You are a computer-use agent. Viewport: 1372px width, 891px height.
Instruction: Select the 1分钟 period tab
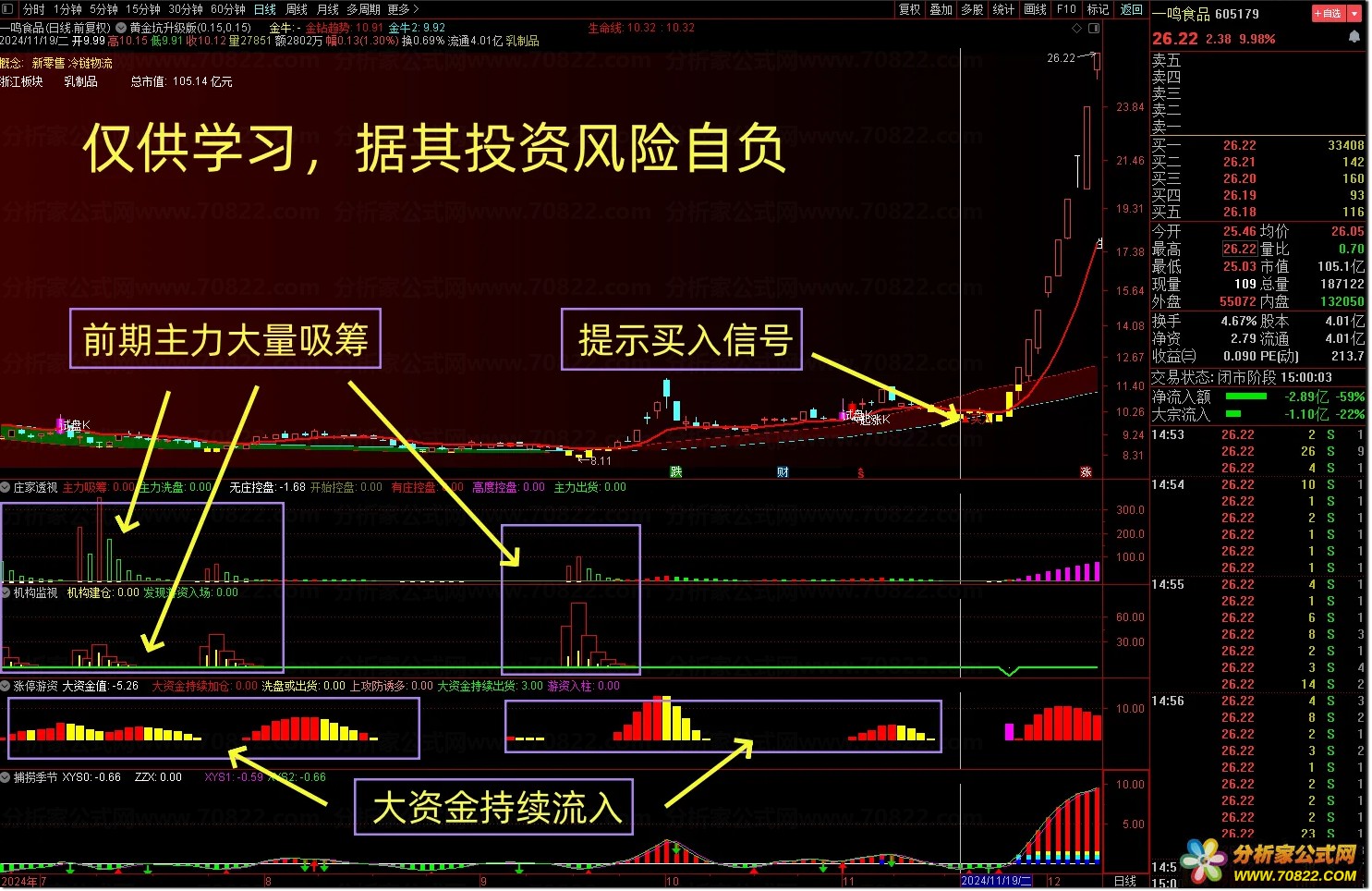[67, 9]
